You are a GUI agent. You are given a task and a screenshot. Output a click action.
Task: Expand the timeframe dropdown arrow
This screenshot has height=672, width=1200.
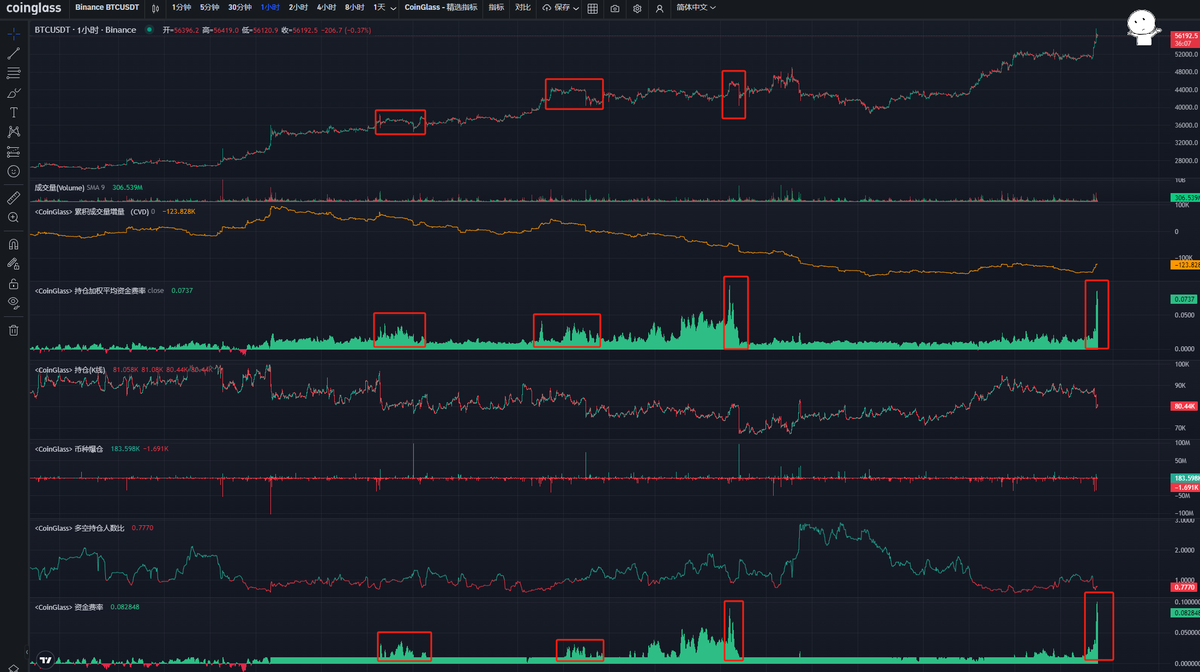coord(392,8)
